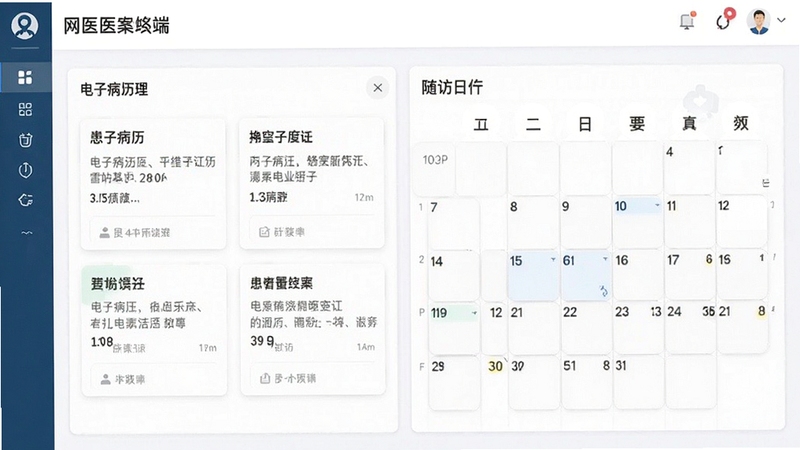Select calendar day 16
This screenshot has width=800, height=450.
coord(637,275)
